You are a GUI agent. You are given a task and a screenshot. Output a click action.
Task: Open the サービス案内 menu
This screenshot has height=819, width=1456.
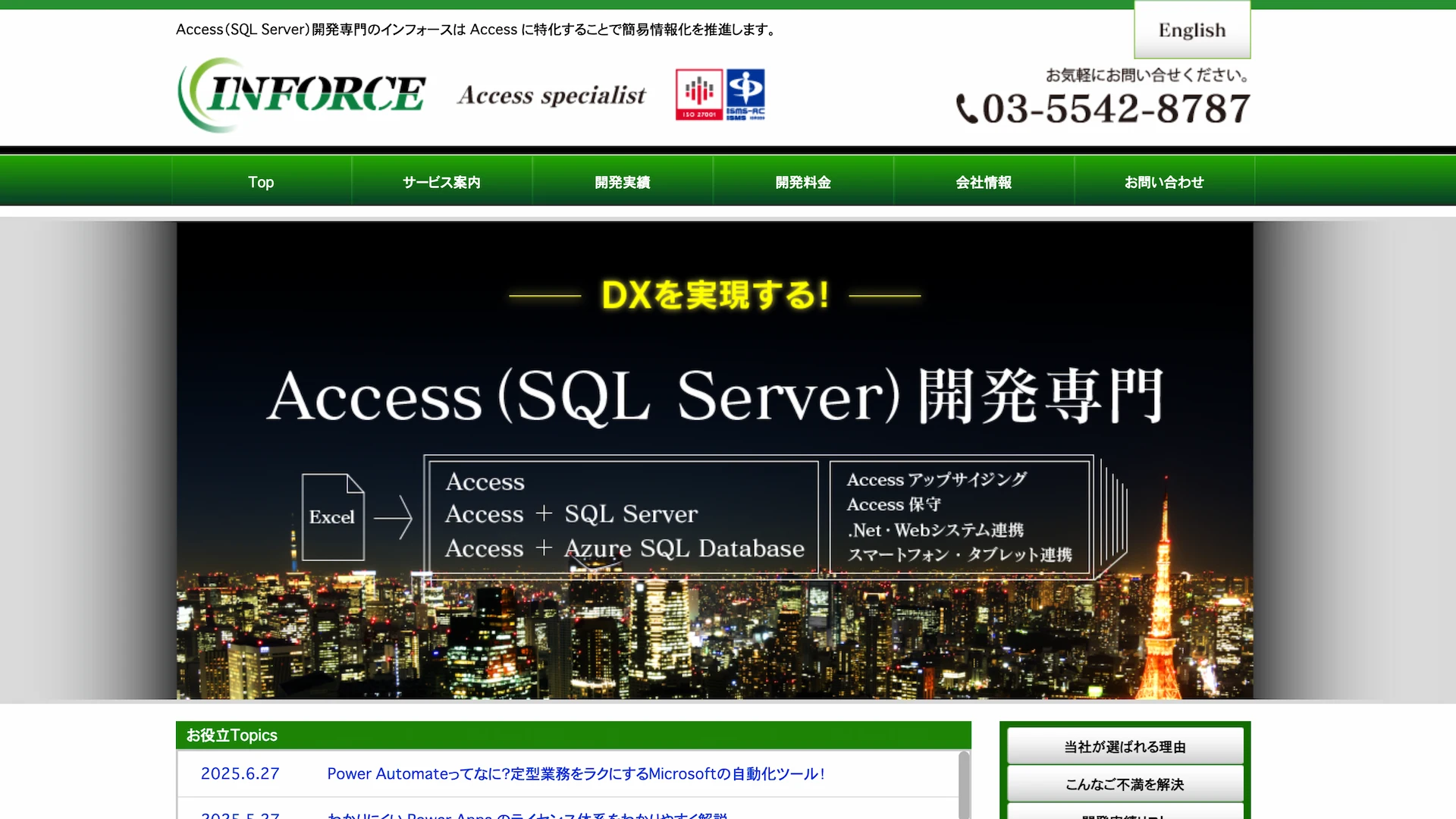(x=441, y=182)
